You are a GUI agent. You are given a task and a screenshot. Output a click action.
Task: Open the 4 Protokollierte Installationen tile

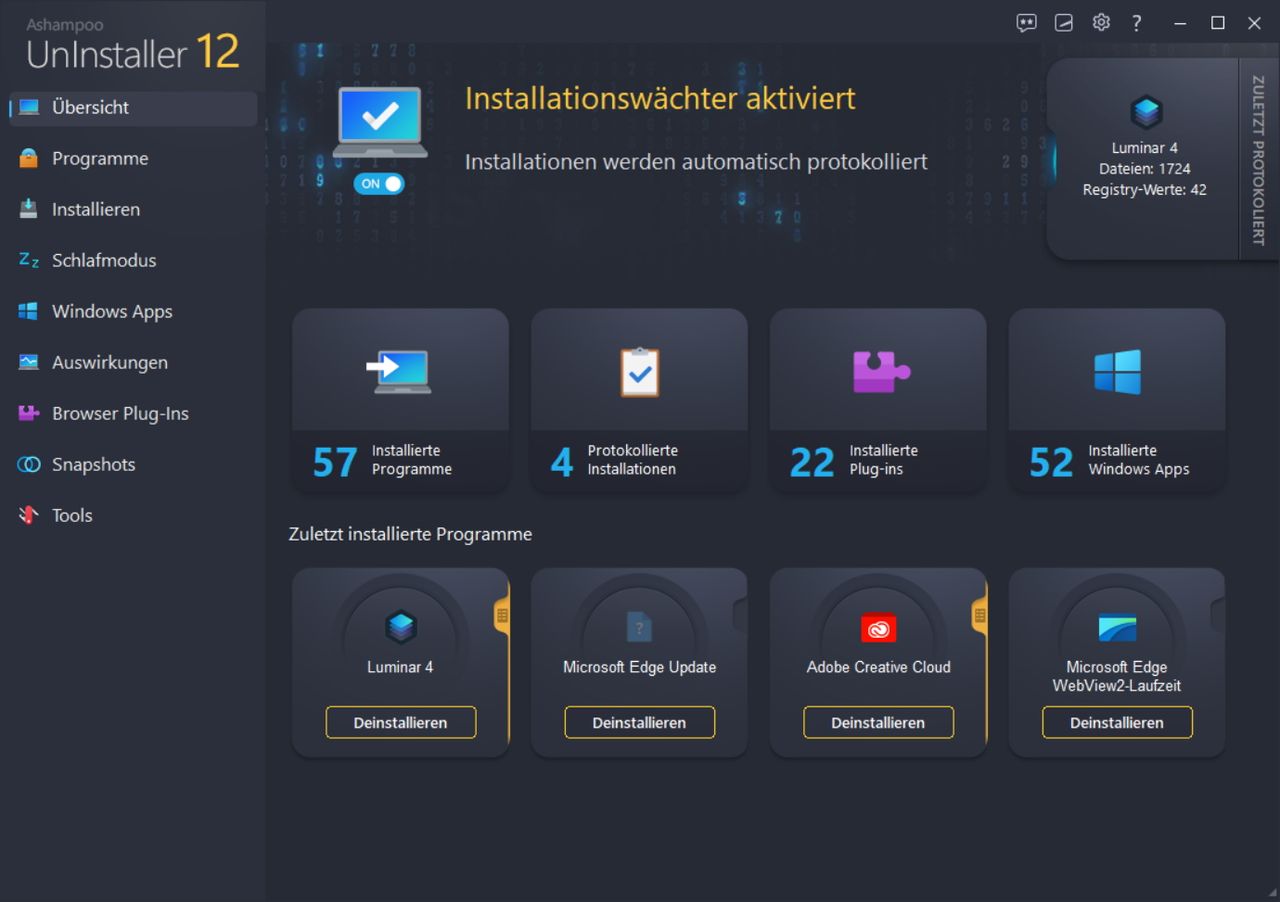[639, 400]
